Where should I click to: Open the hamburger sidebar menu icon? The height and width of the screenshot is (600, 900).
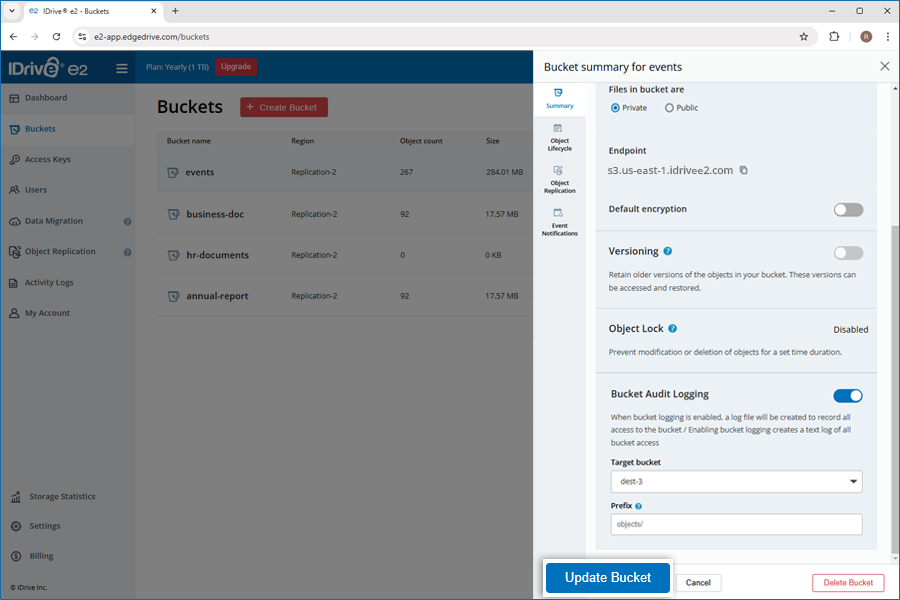(x=122, y=68)
